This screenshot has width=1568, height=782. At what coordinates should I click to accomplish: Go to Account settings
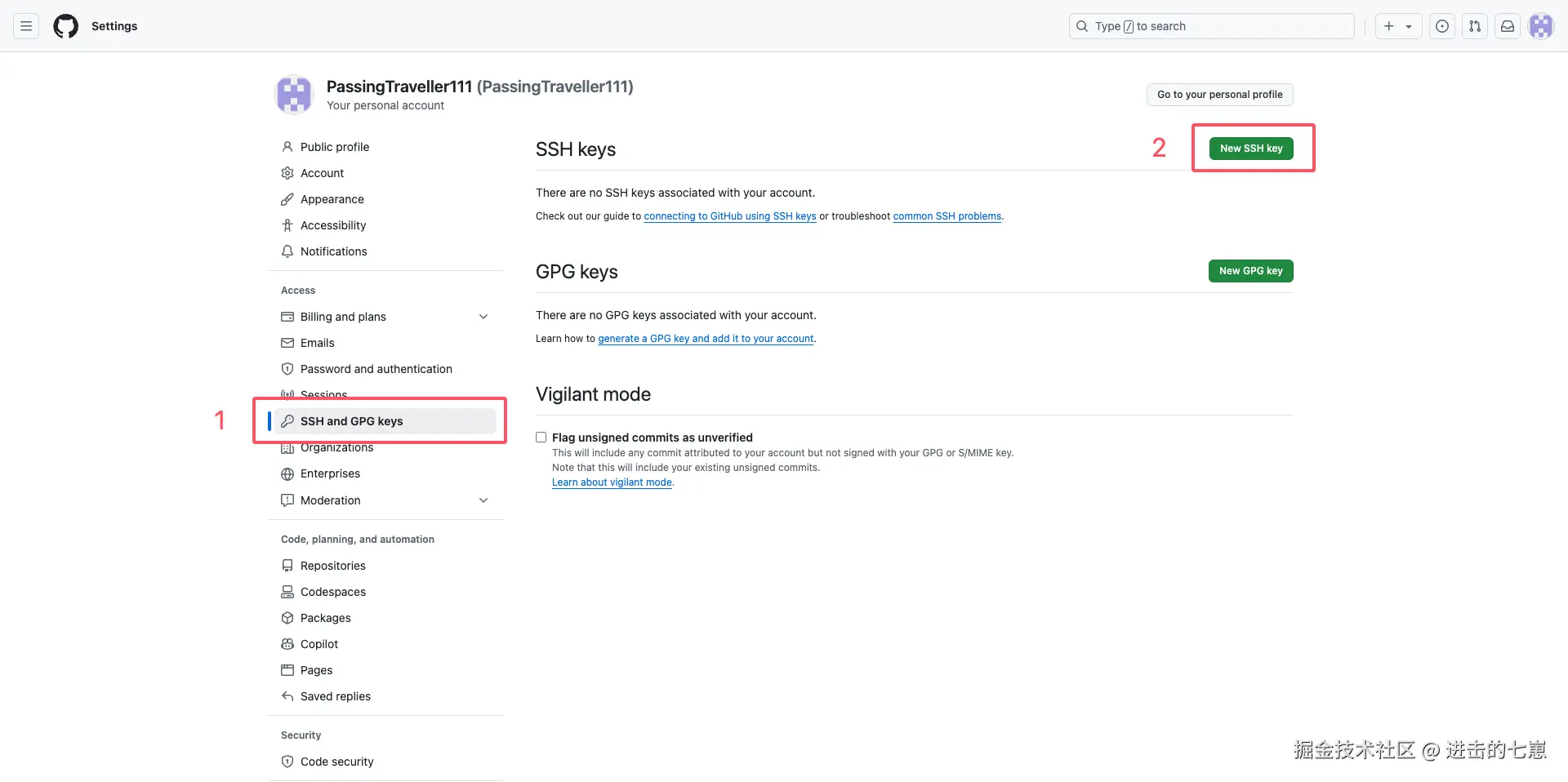(x=322, y=173)
